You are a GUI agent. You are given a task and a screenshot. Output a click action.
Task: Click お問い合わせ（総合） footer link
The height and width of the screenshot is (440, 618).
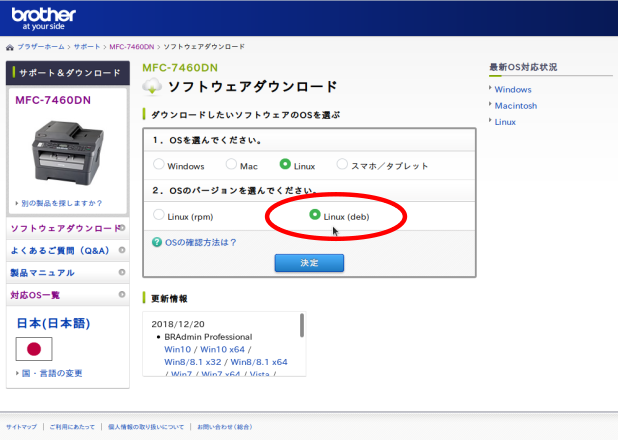225,427
